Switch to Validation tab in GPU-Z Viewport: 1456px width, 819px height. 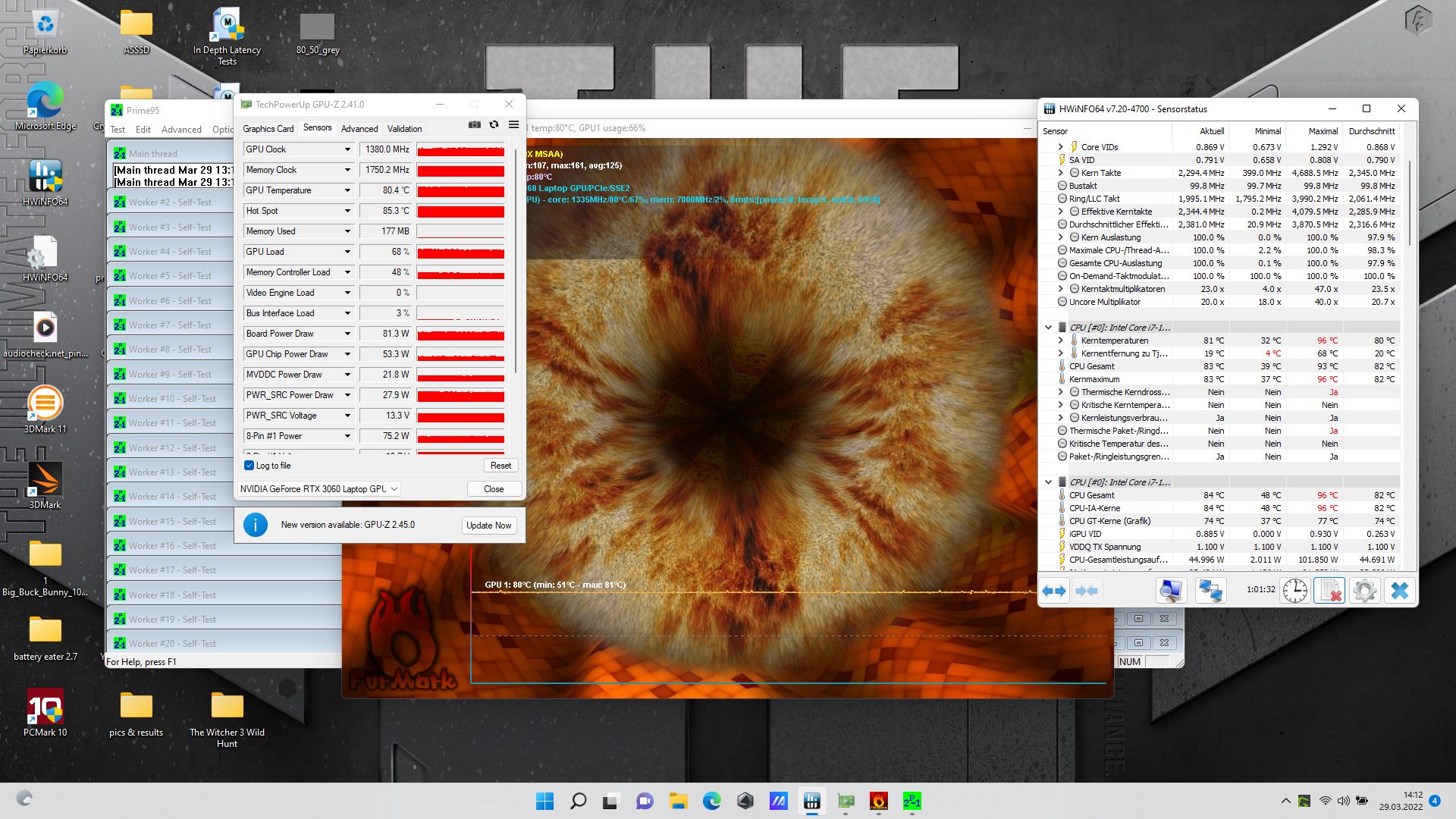404,129
